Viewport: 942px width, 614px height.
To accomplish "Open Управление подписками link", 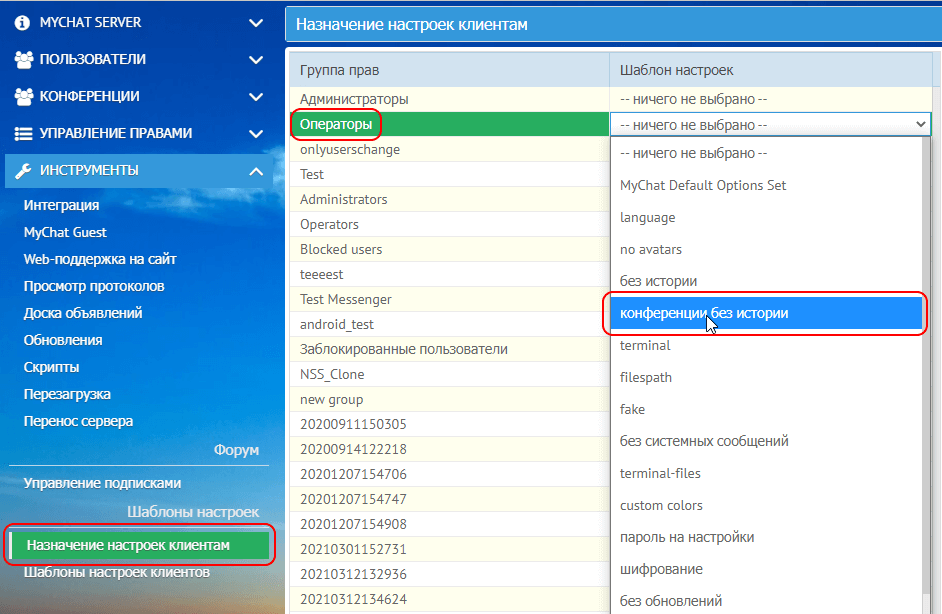I will pos(102,483).
